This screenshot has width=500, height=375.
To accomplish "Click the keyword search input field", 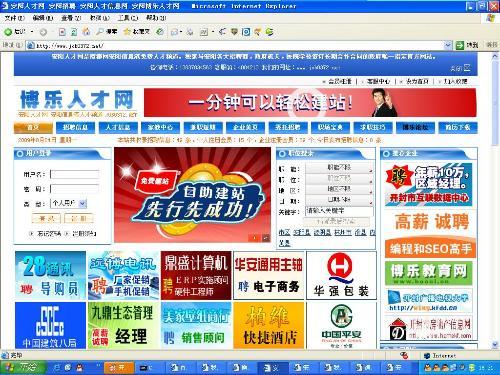I will pos(339,211).
